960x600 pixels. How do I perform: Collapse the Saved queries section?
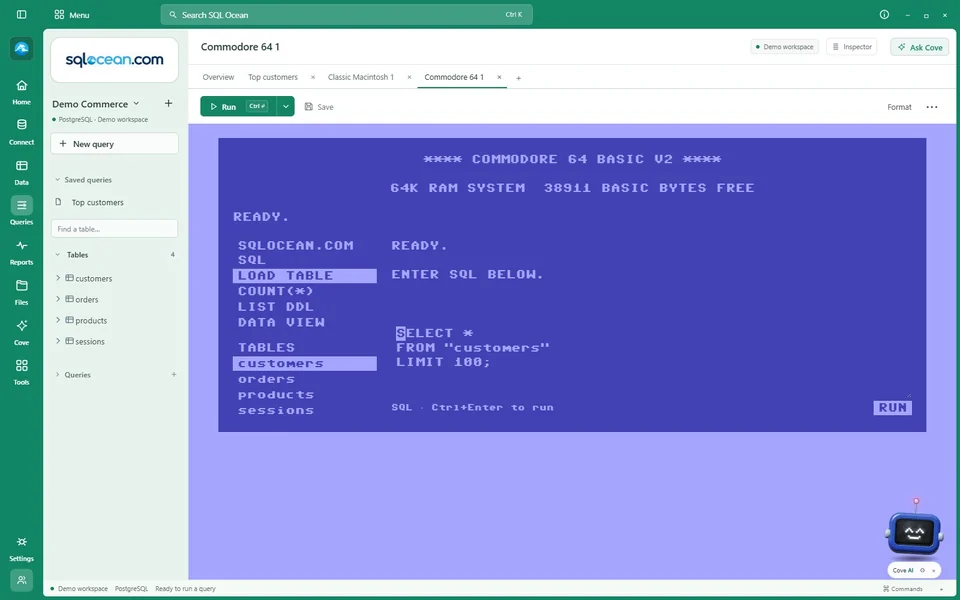[x=58, y=180]
